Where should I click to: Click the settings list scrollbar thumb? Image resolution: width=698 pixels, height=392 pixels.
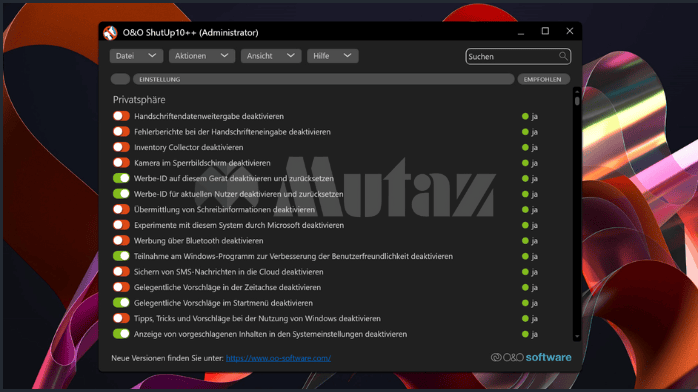577,101
